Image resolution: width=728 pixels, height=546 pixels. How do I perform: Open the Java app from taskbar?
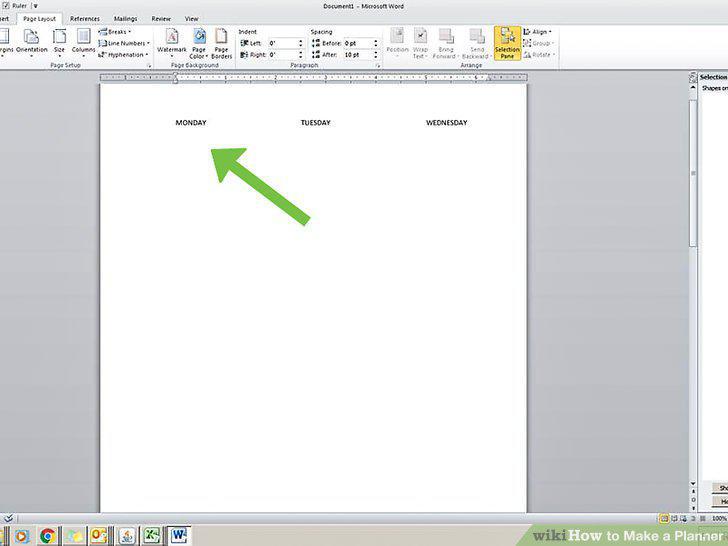pyautogui.click(x=126, y=536)
